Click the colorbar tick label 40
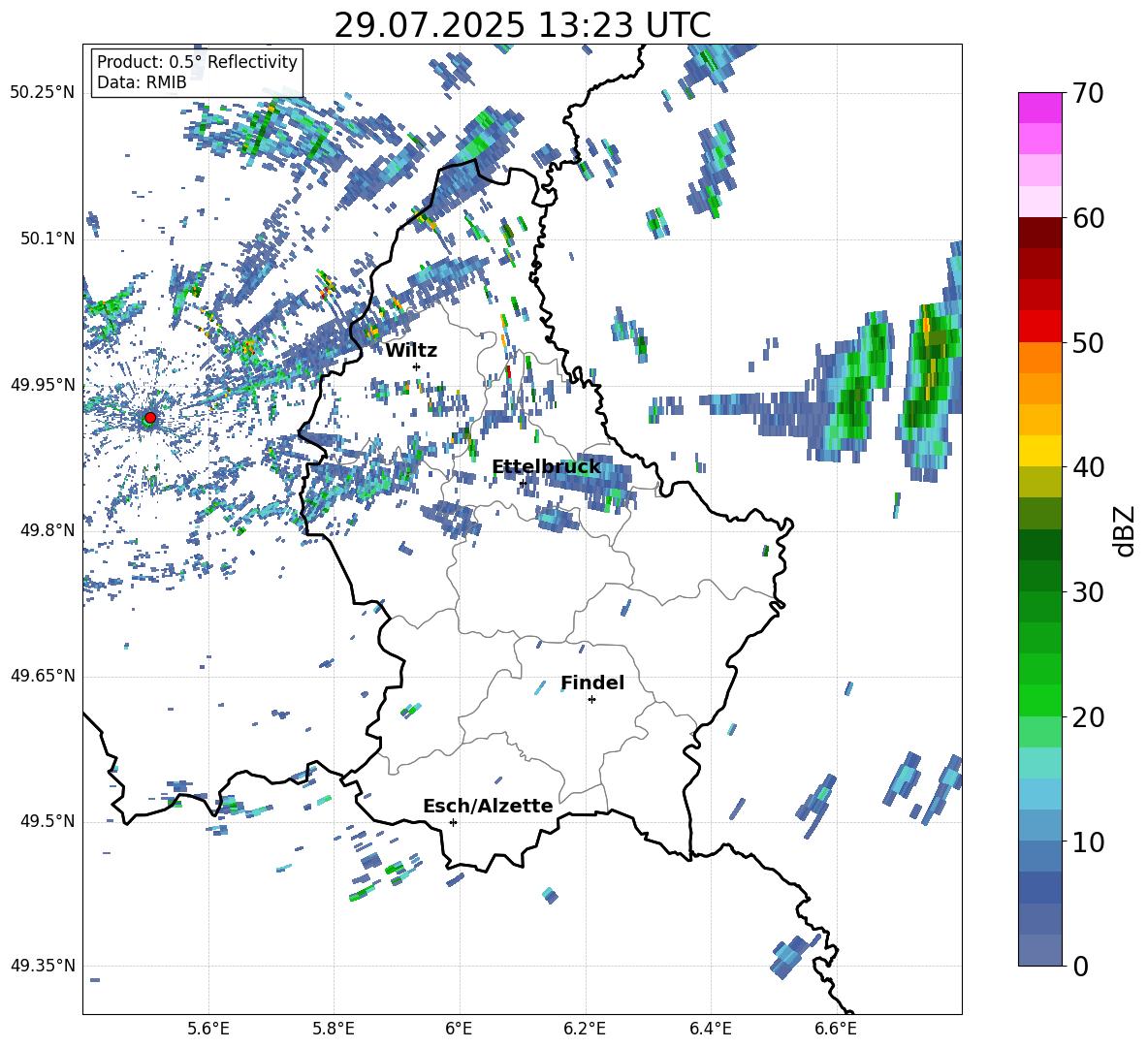 pyautogui.click(x=1088, y=467)
